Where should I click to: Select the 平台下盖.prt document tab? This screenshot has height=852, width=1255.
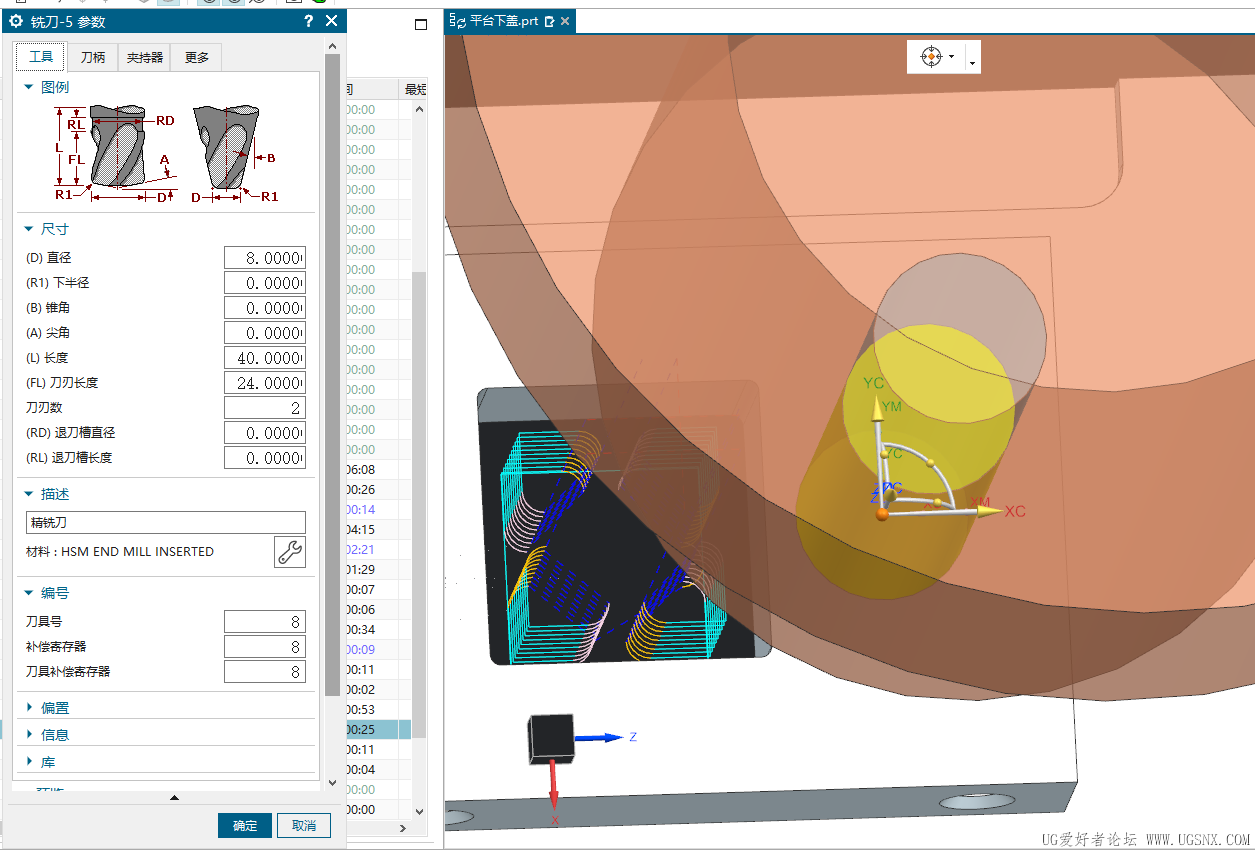511,21
